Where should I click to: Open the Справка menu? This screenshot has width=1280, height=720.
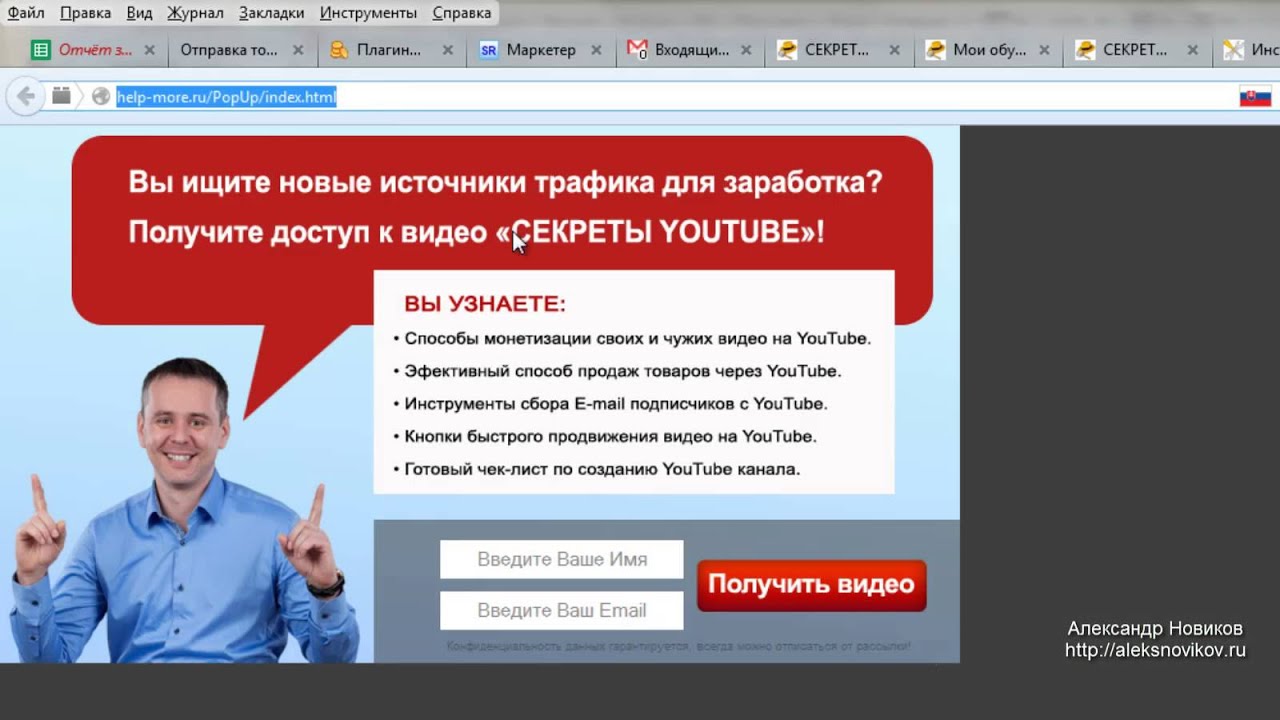(x=462, y=13)
